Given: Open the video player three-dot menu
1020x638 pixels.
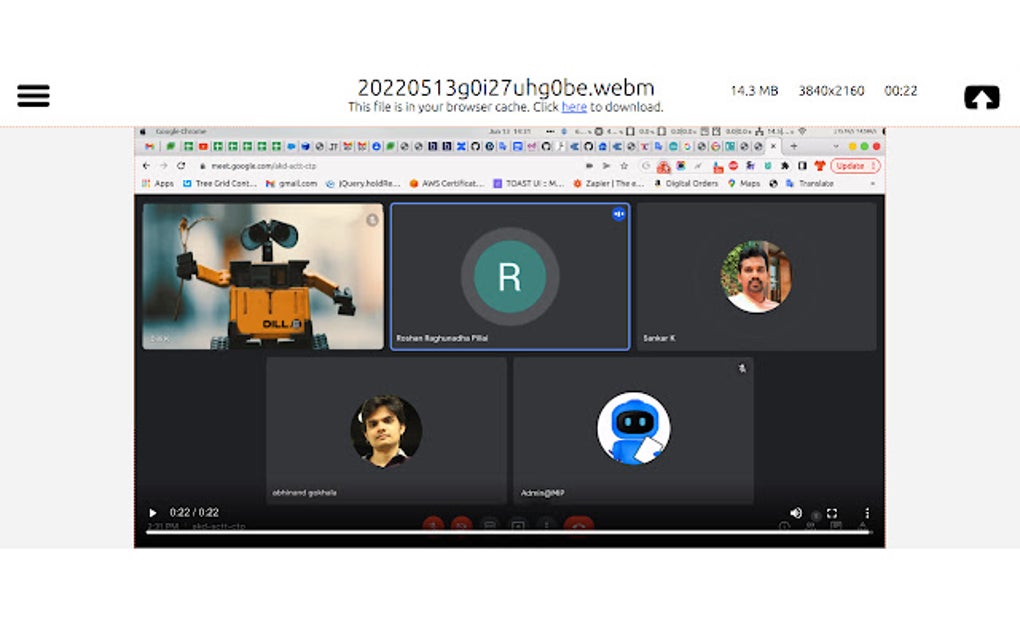Looking at the screenshot, I should pyautogui.click(x=866, y=511).
